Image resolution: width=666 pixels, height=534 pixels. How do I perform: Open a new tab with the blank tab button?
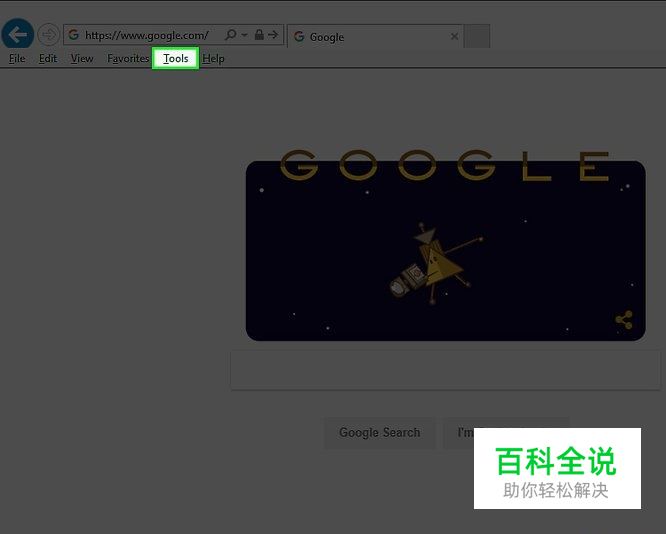tap(477, 36)
